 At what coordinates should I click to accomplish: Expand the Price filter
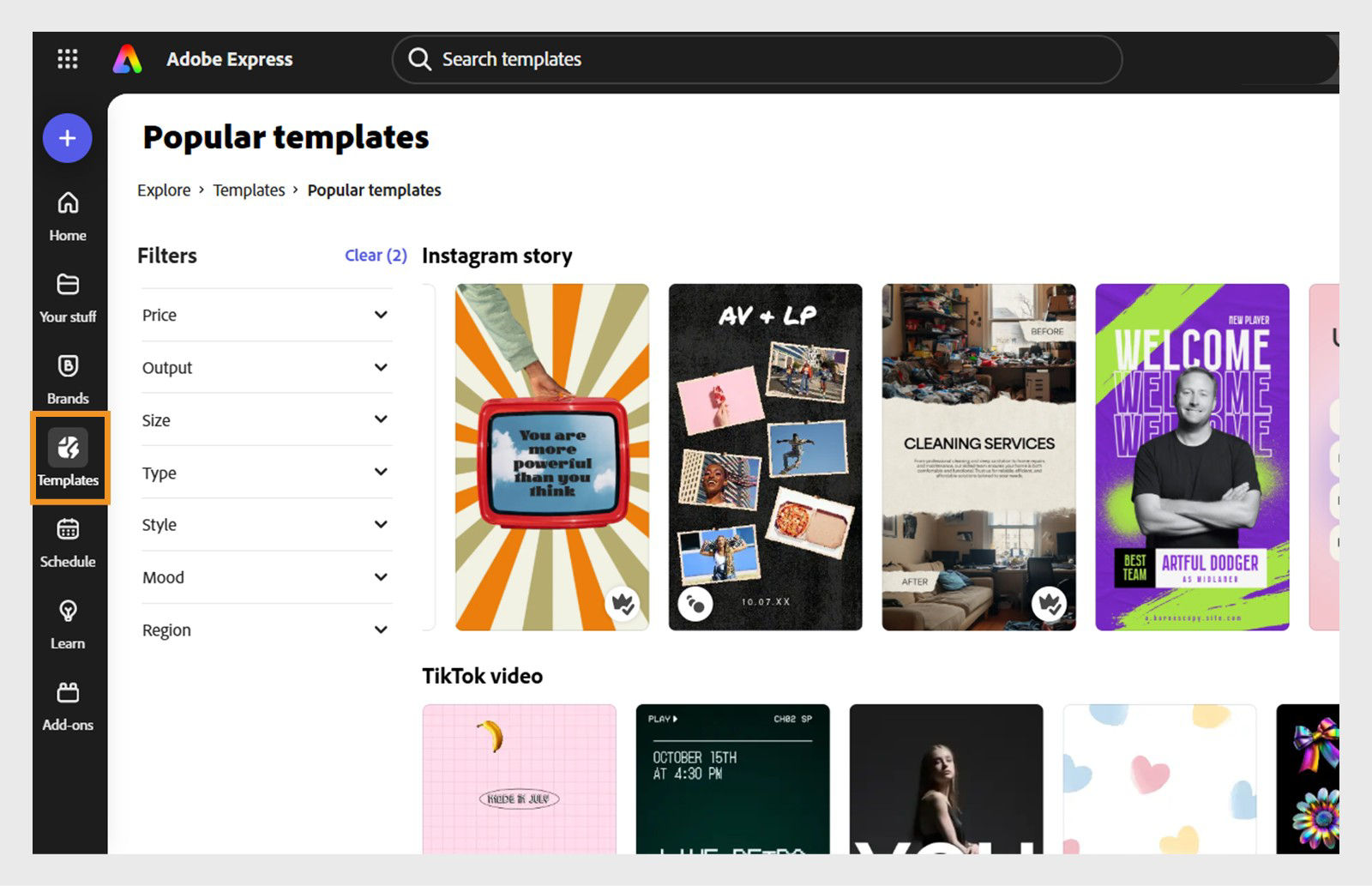tap(266, 315)
